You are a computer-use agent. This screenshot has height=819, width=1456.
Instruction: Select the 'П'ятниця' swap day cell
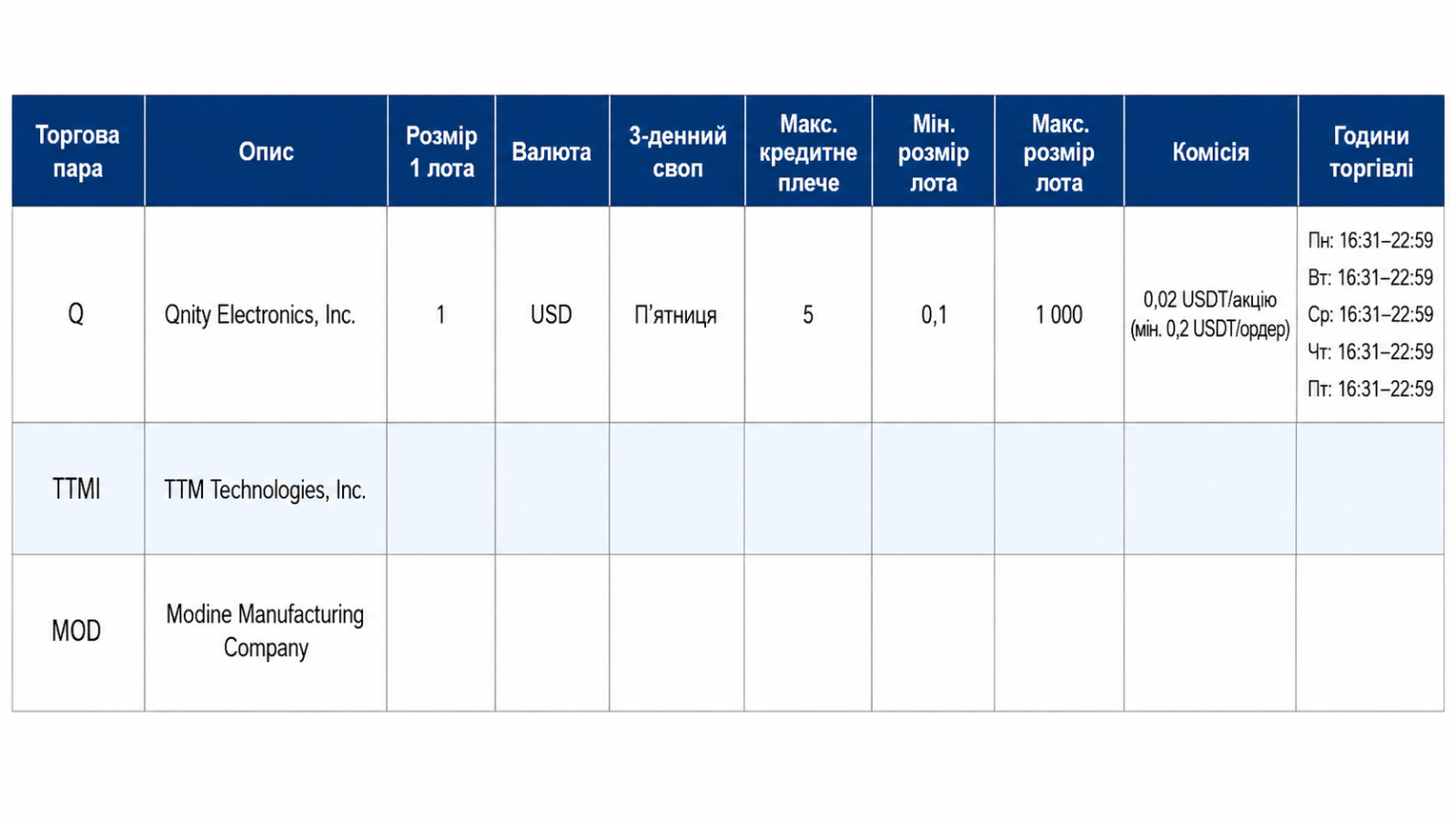click(677, 315)
